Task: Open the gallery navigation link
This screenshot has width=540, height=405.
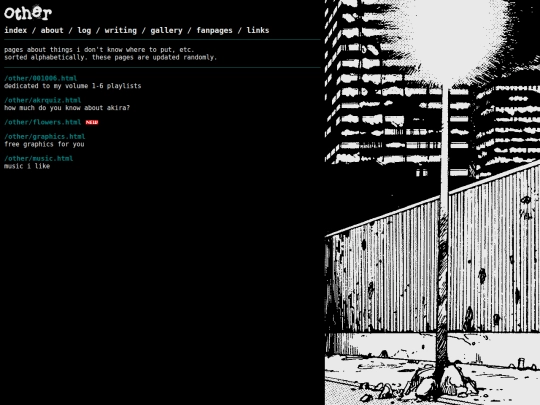Action: coord(166,30)
